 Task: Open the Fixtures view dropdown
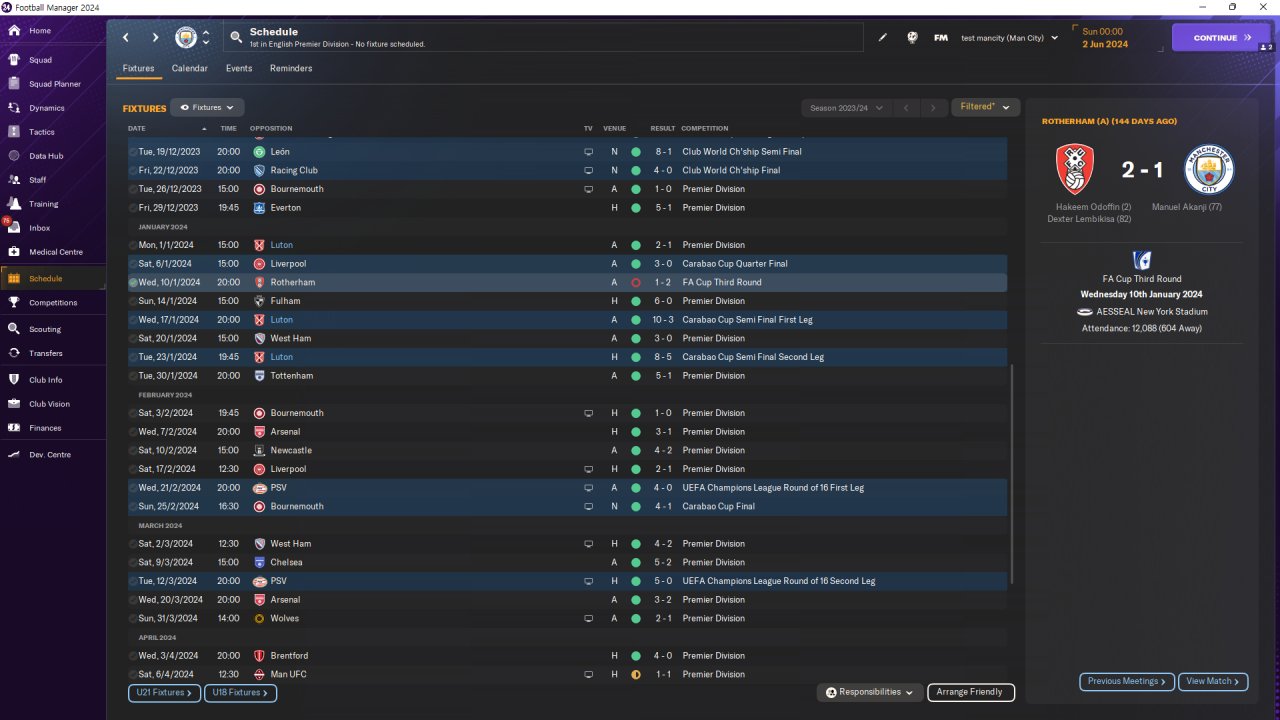click(x=207, y=107)
